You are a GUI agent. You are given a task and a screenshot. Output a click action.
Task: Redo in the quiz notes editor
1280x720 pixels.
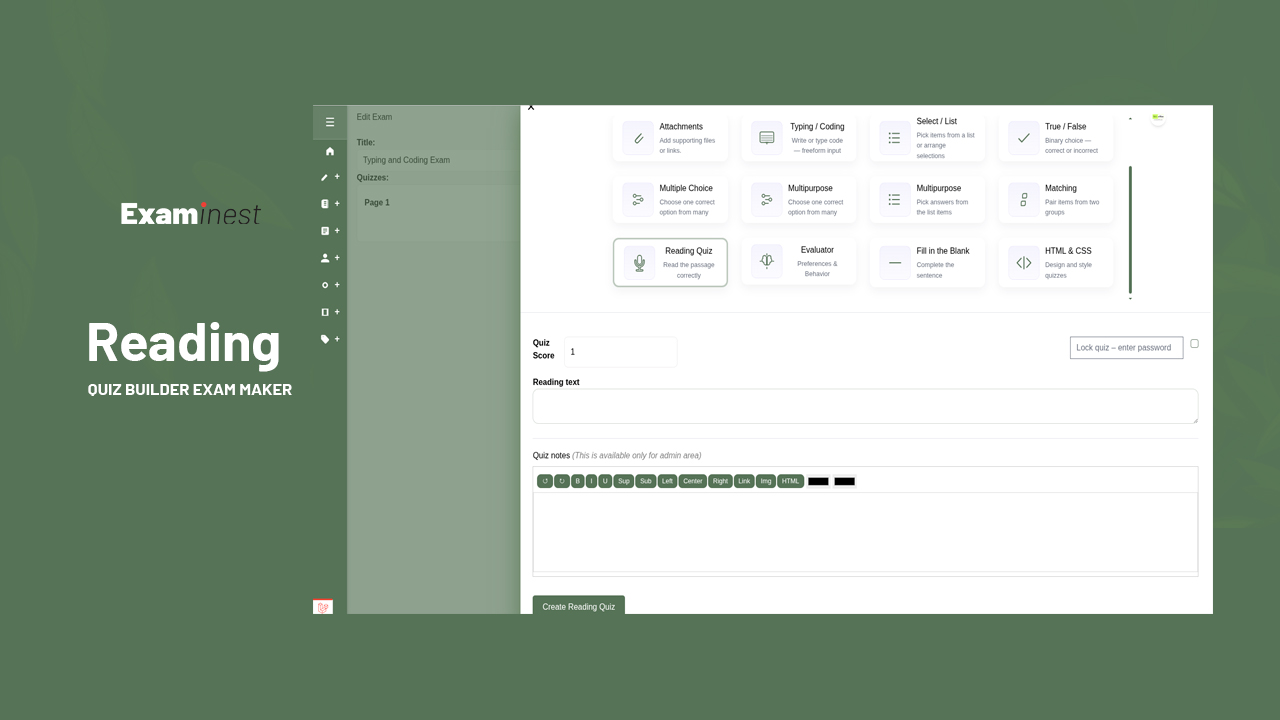tap(562, 481)
